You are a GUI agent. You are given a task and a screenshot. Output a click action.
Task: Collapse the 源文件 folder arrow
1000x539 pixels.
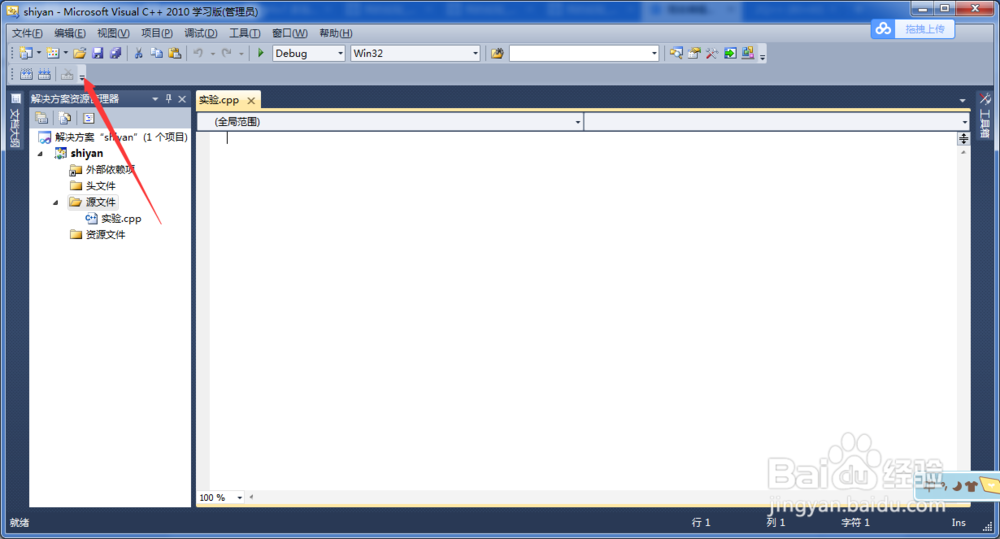click(x=56, y=202)
